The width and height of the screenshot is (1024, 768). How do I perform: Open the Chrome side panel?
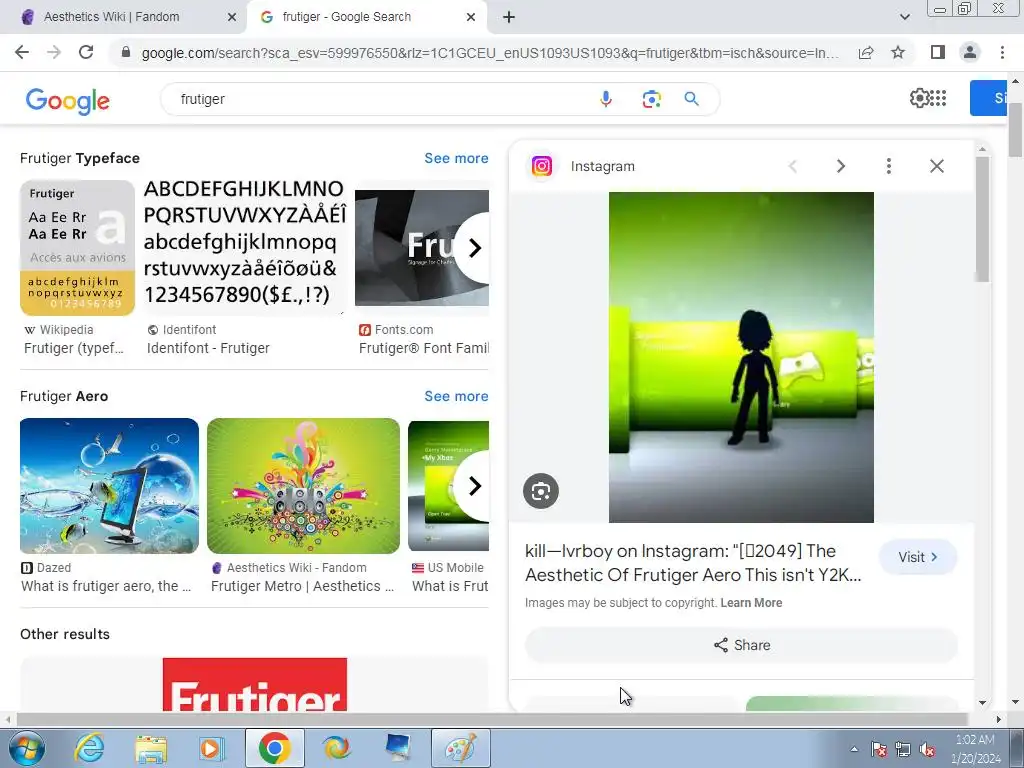[938, 52]
